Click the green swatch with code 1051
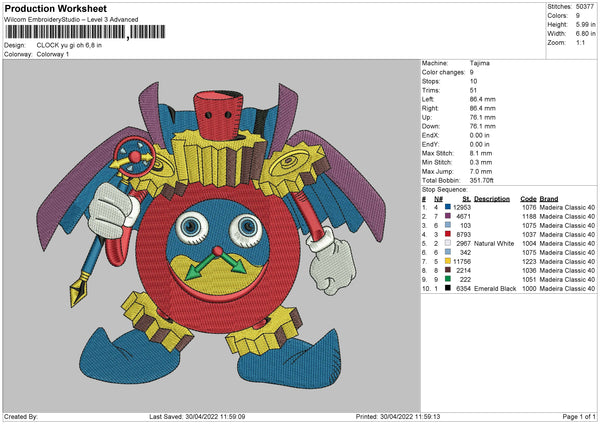The width and height of the screenshot is (600, 424). (x=447, y=279)
